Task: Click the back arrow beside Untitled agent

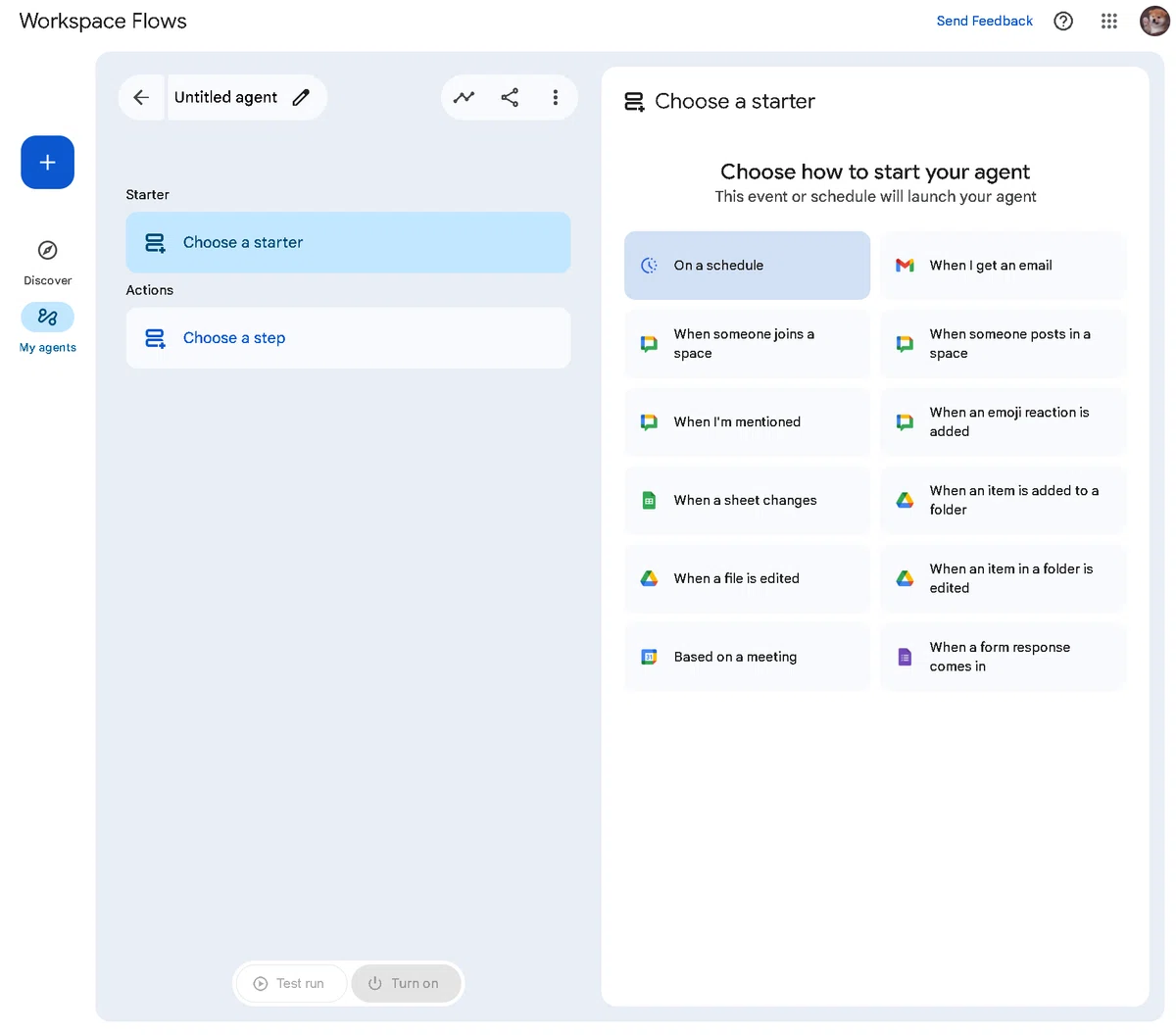Action: coord(141,97)
